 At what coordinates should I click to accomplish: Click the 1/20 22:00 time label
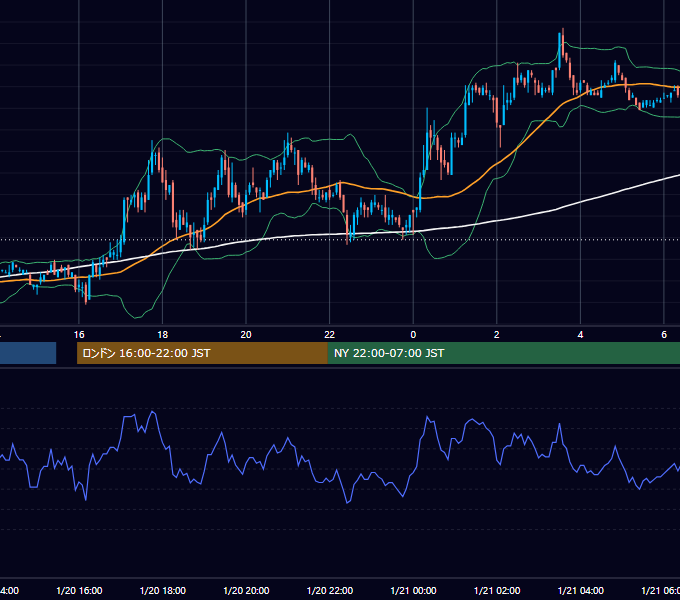330,590
